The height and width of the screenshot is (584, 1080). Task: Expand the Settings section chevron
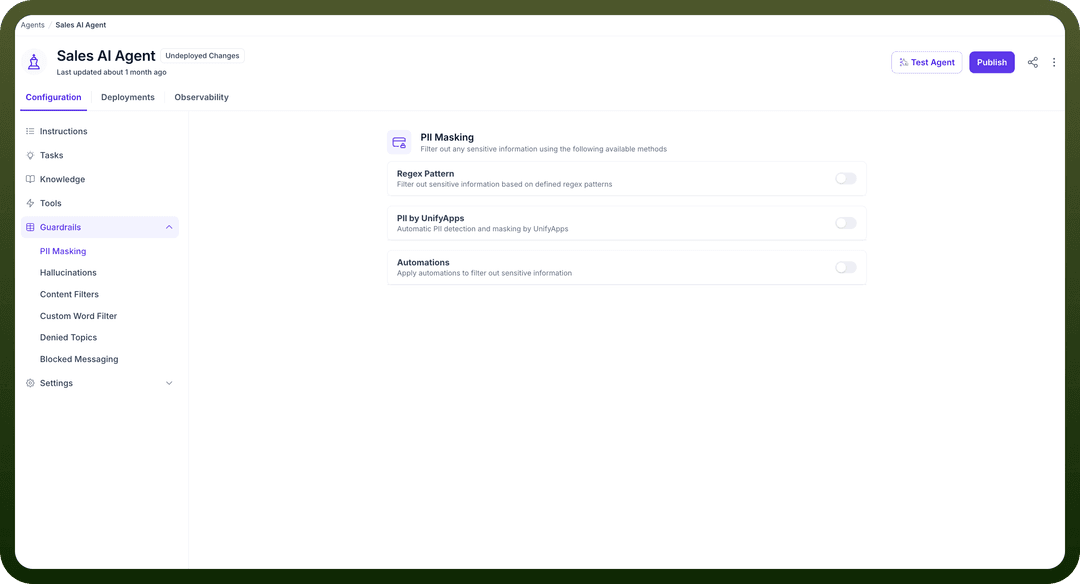(x=169, y=383)
